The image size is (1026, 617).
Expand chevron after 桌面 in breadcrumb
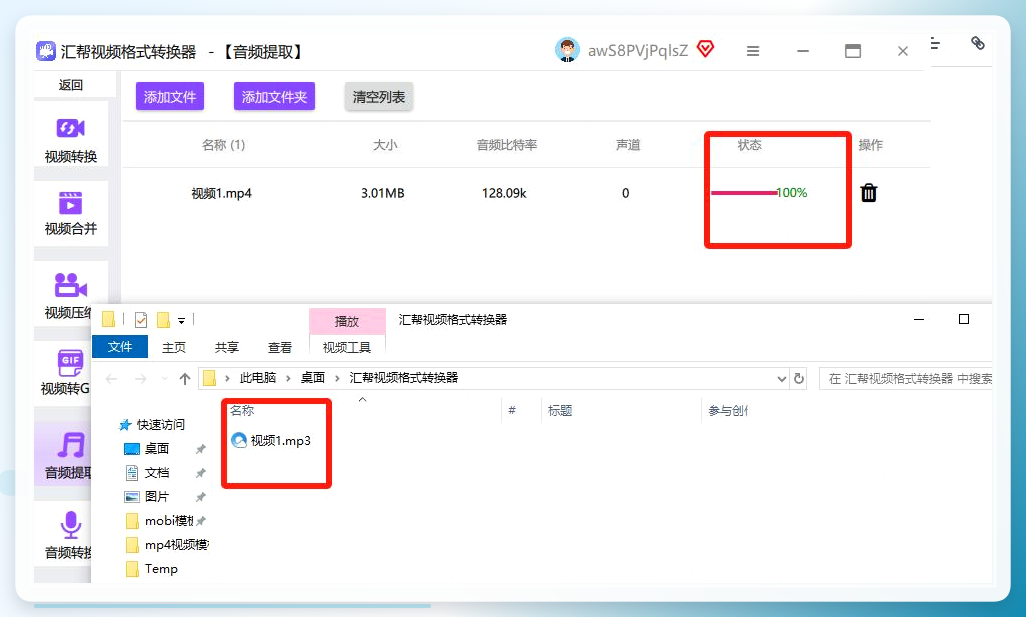pyautogui.click(x=337, y=378)
